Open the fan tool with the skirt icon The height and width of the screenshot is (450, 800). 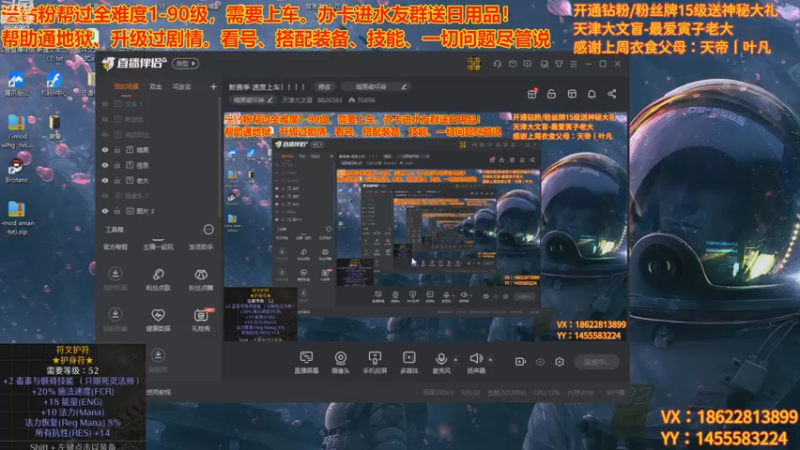[x=201, y=279]
